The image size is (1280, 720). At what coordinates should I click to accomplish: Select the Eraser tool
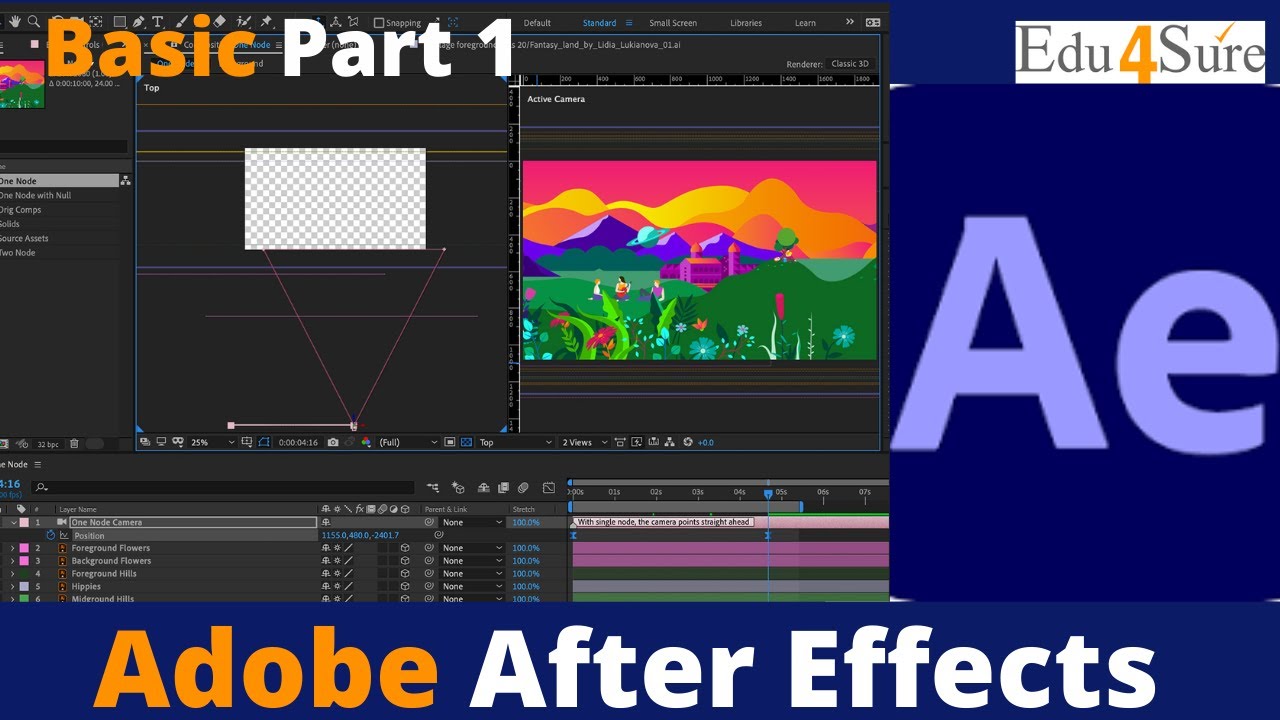[219, 21]
